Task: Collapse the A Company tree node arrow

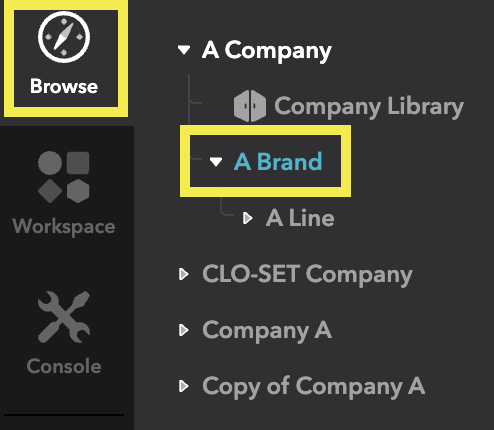Action: tap(184, 50)
